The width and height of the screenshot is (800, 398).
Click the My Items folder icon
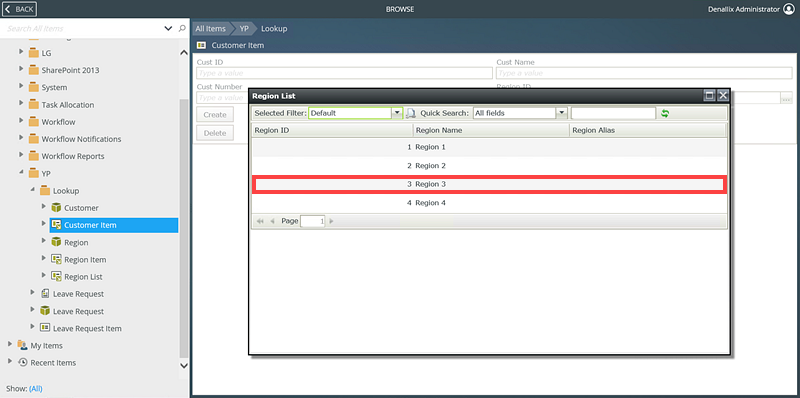pos(22,345)
